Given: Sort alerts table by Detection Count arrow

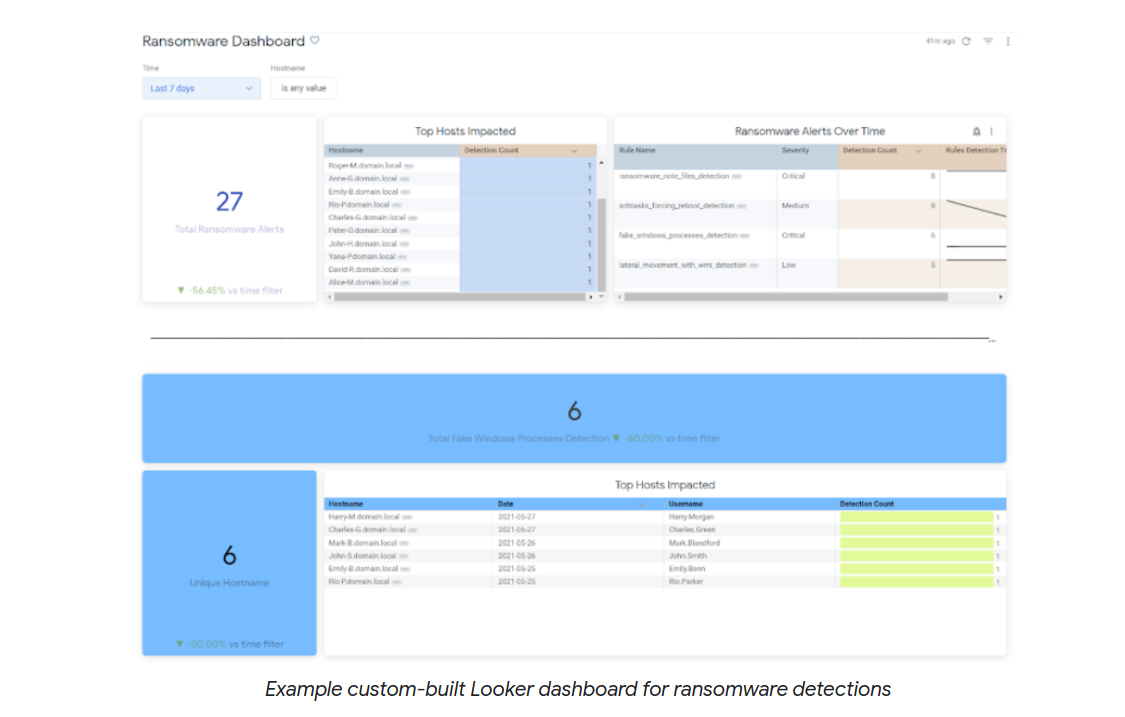Looking at the screenshot, I should pyautogui.click(x=918, y=151).
